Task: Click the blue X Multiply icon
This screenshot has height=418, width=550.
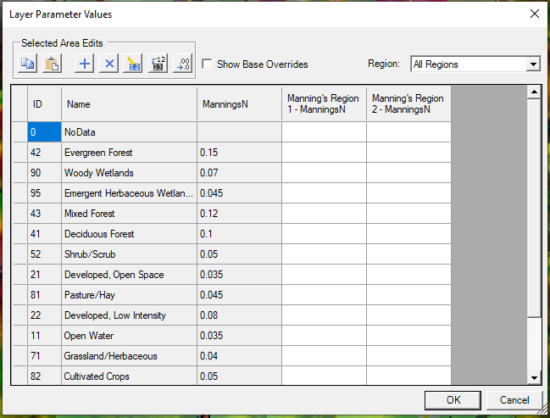Action: (x=109, y=64)
